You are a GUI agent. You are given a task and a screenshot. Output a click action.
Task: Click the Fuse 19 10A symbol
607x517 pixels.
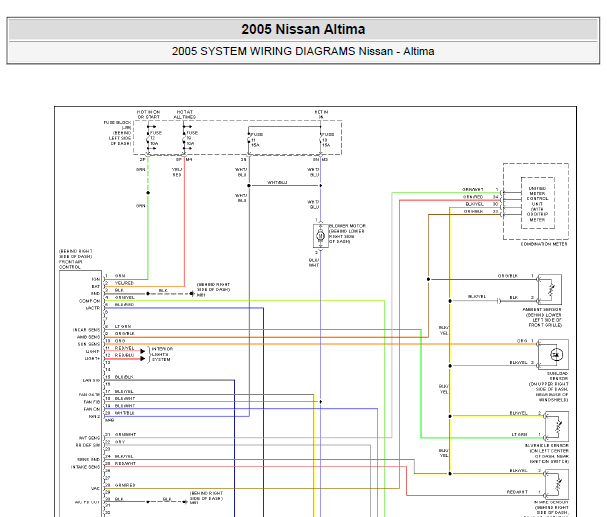tap(184, 138)
